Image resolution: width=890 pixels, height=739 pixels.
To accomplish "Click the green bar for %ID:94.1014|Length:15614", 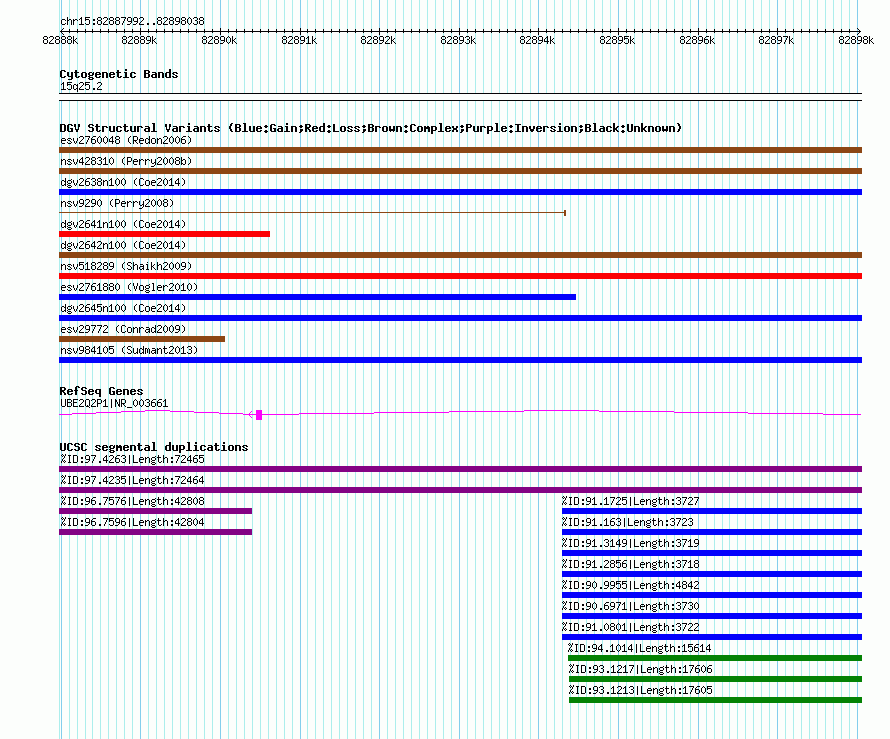I will 715,658.
